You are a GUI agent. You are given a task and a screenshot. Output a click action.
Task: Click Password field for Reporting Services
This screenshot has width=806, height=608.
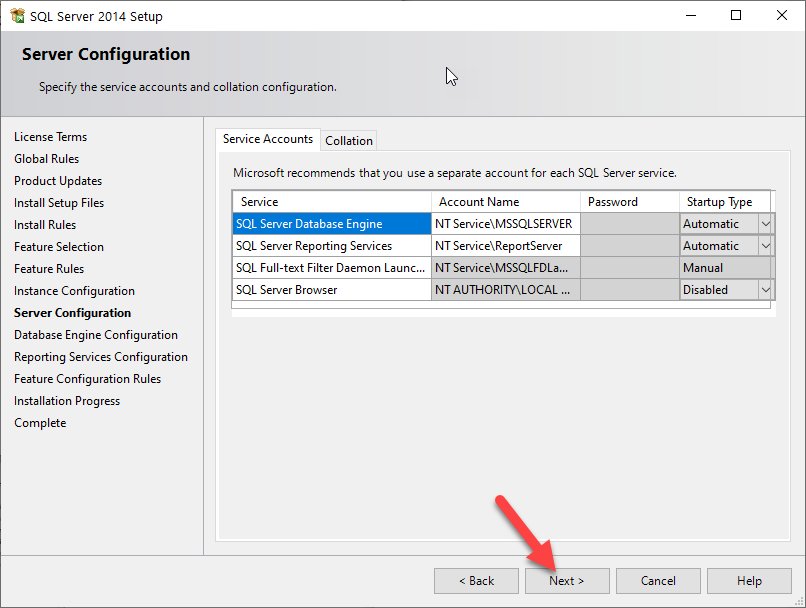[630, 246]
